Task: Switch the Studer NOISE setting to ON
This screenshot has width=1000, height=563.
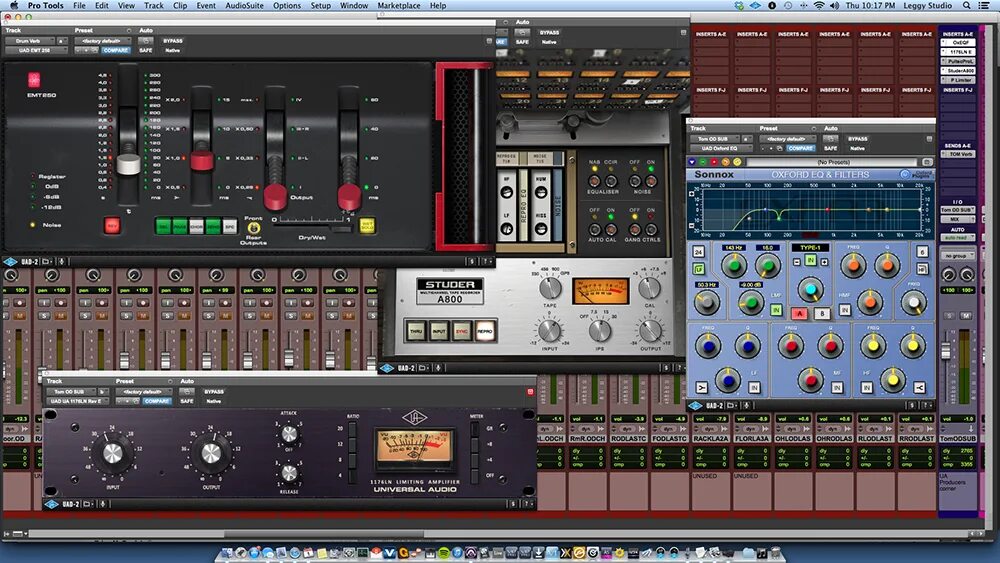Action: tap(651, 182)
